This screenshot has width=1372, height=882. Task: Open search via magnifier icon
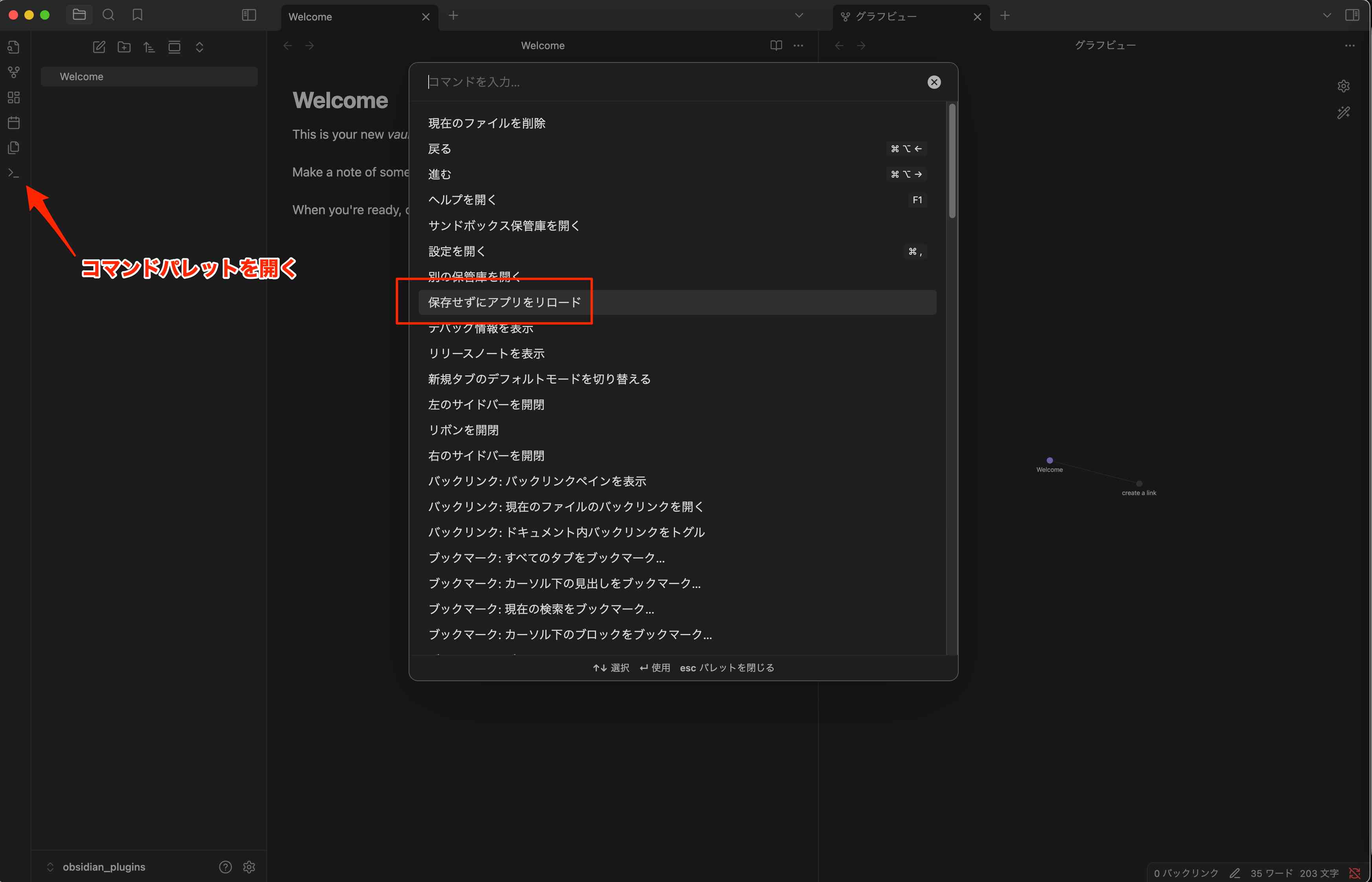(x=108, y=15)
